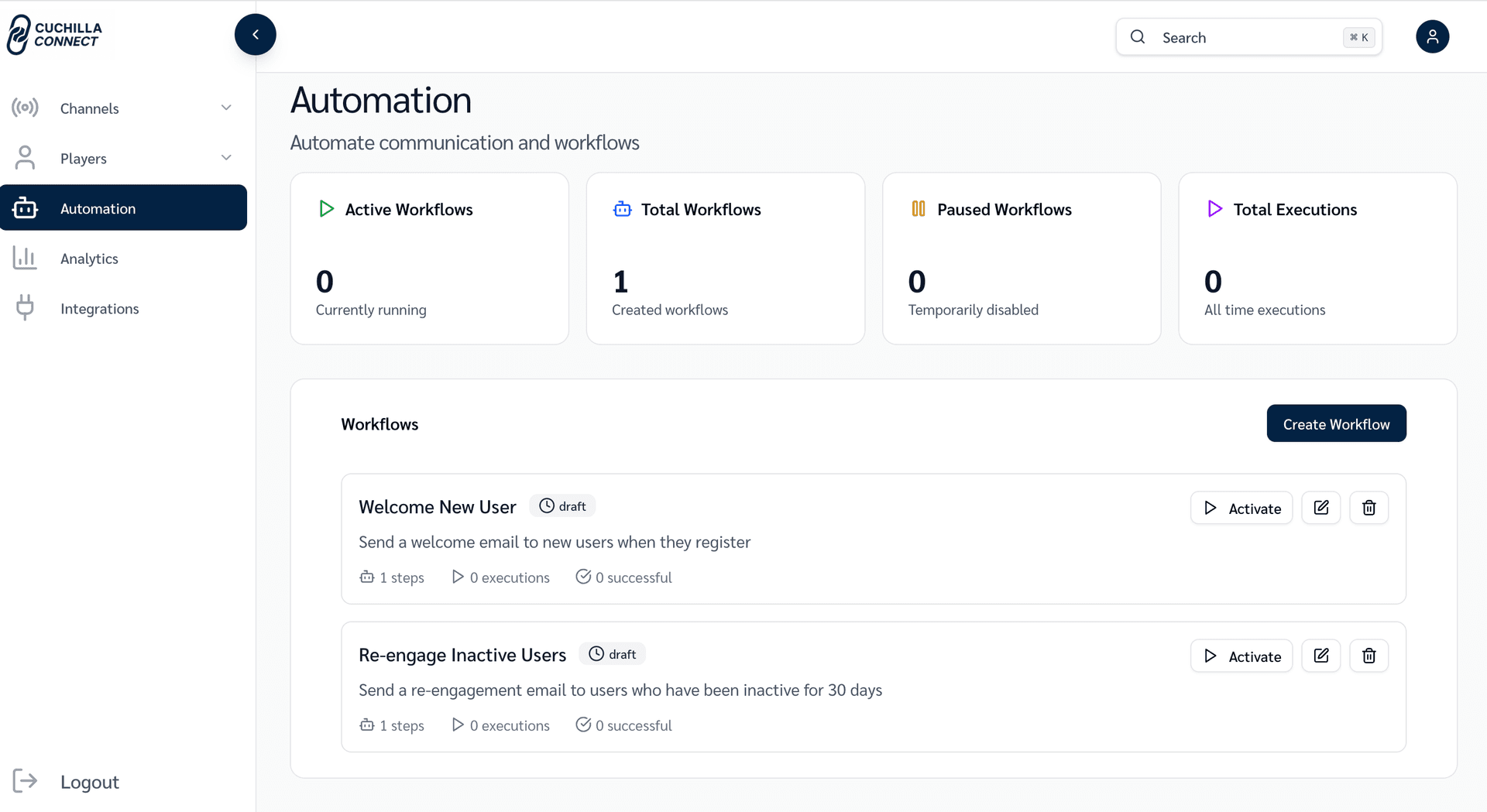The image size is (1487, 812).
Task: Click the search magnifier icon
Action: tap(1137, 36)
